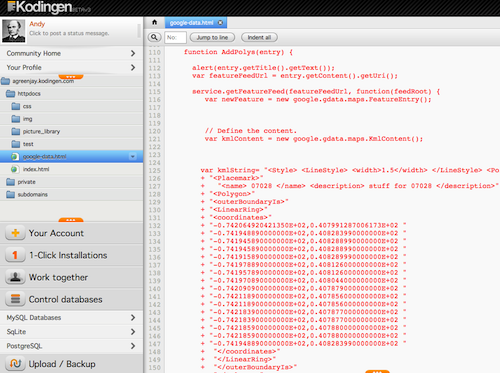Click the home icon tab
500x373 pixels.
(x=154, y=22)
